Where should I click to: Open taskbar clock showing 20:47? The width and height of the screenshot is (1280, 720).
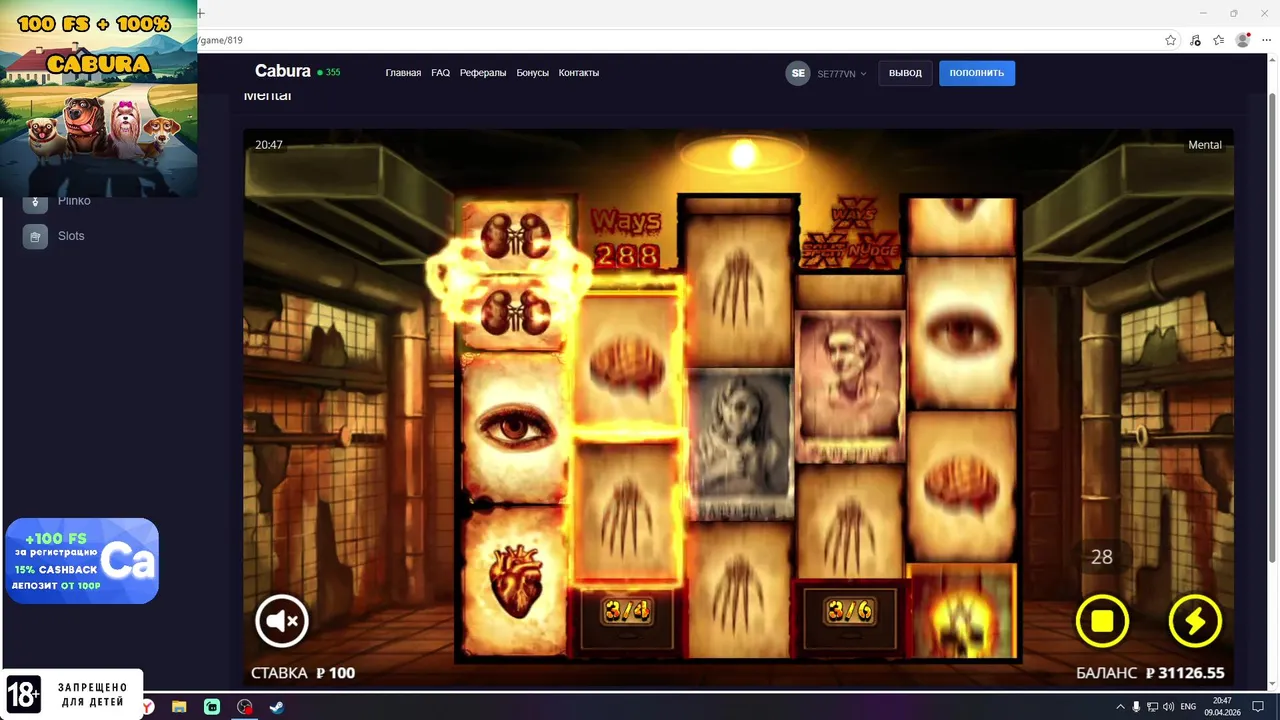[x=1222, y=707]
